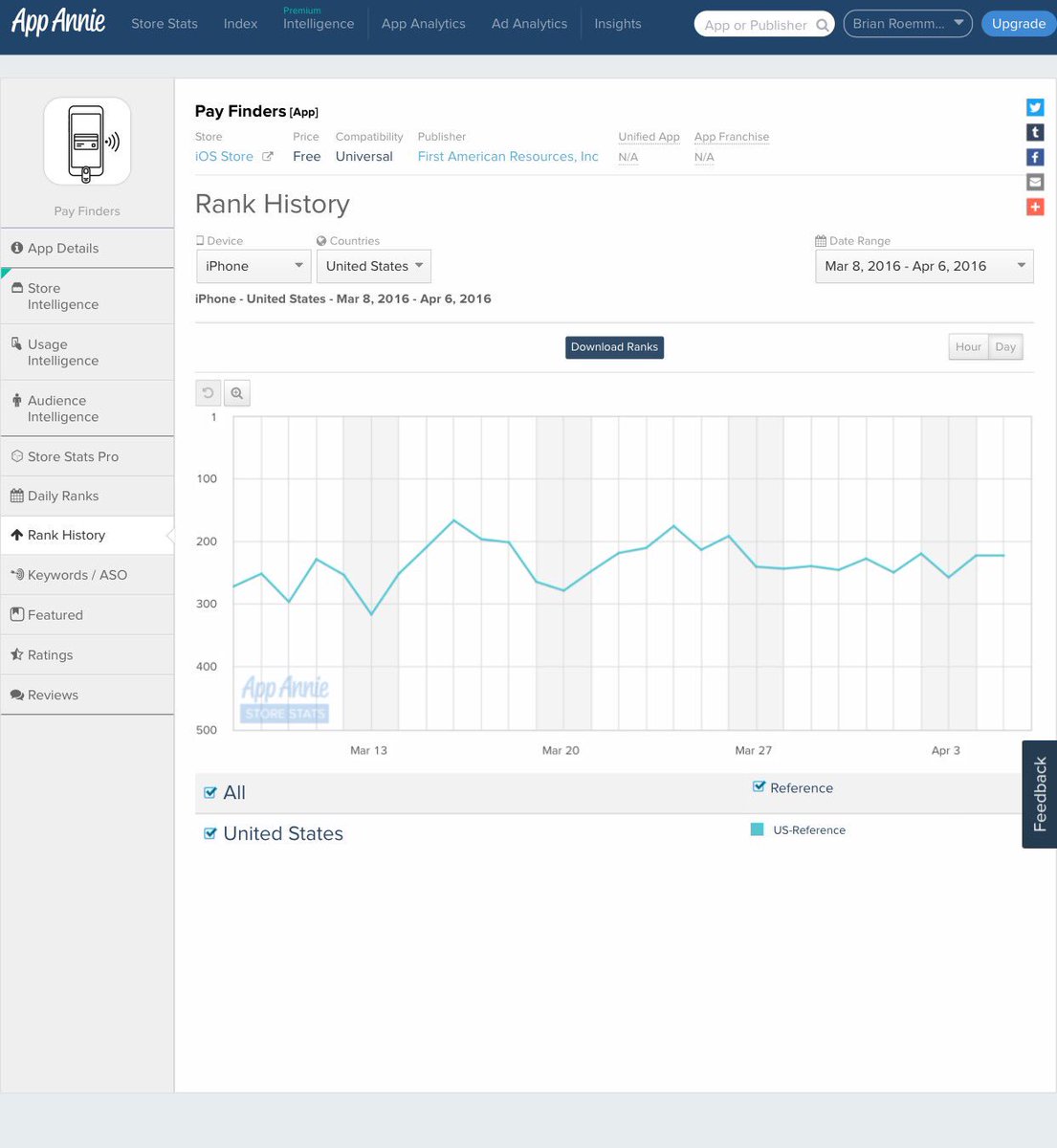
Task: Toggle the All checkbox
Action: click(x=210, y=792)
